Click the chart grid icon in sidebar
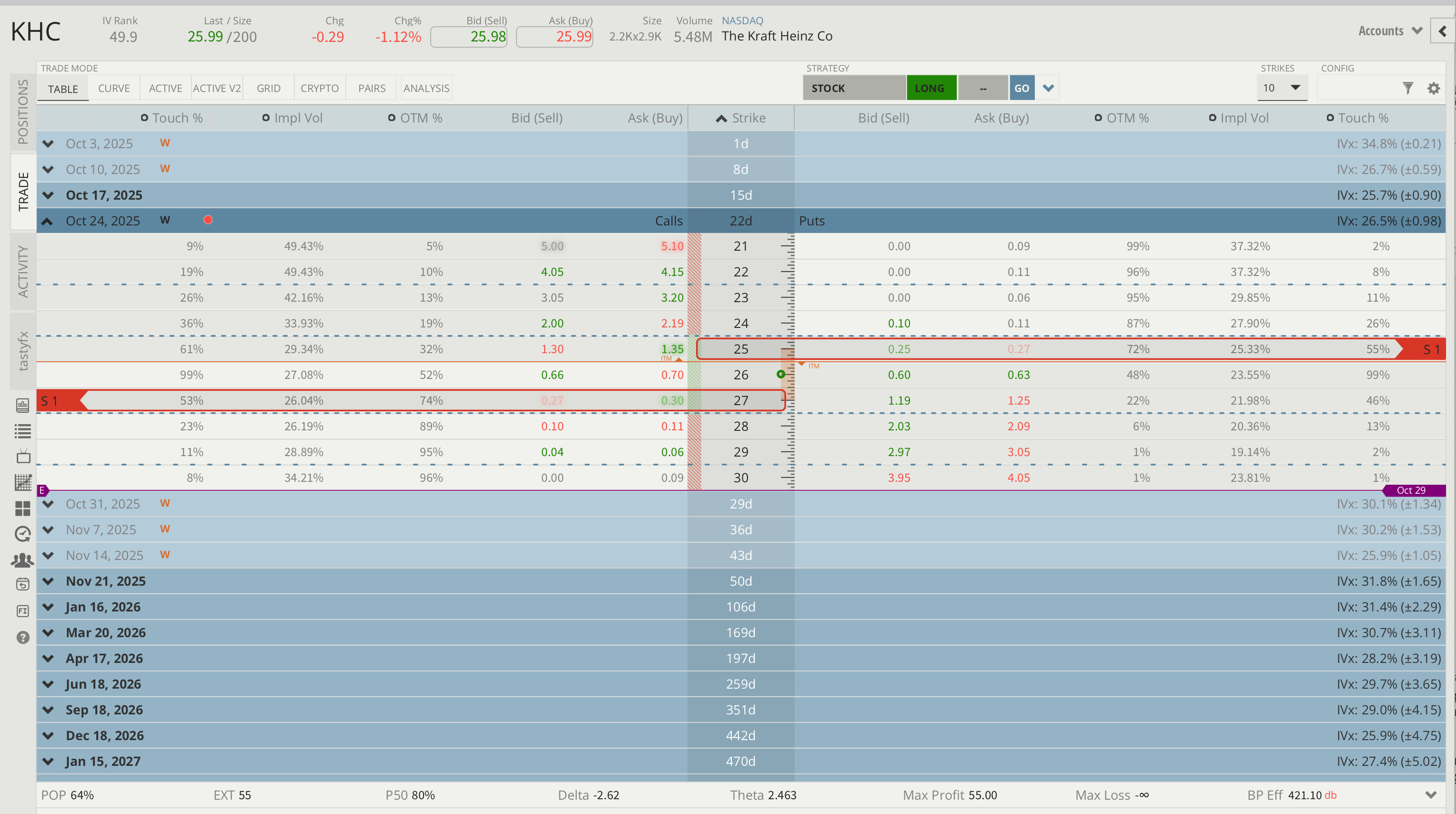 coord(22,482)
